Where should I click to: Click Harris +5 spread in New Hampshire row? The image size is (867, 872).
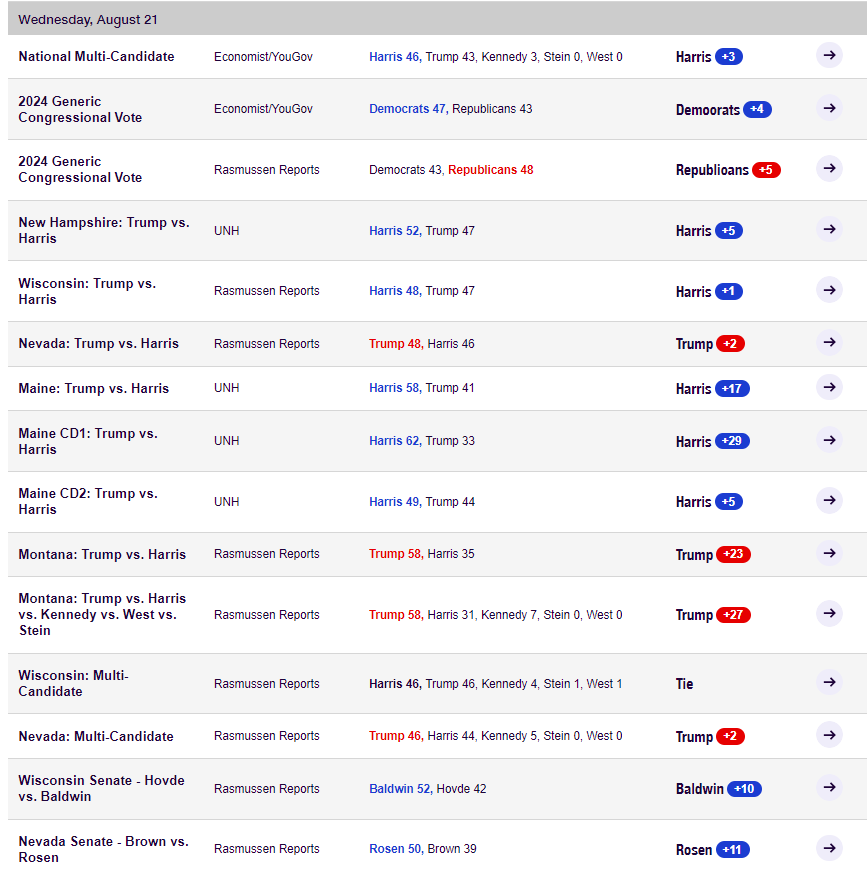[729, 230]
